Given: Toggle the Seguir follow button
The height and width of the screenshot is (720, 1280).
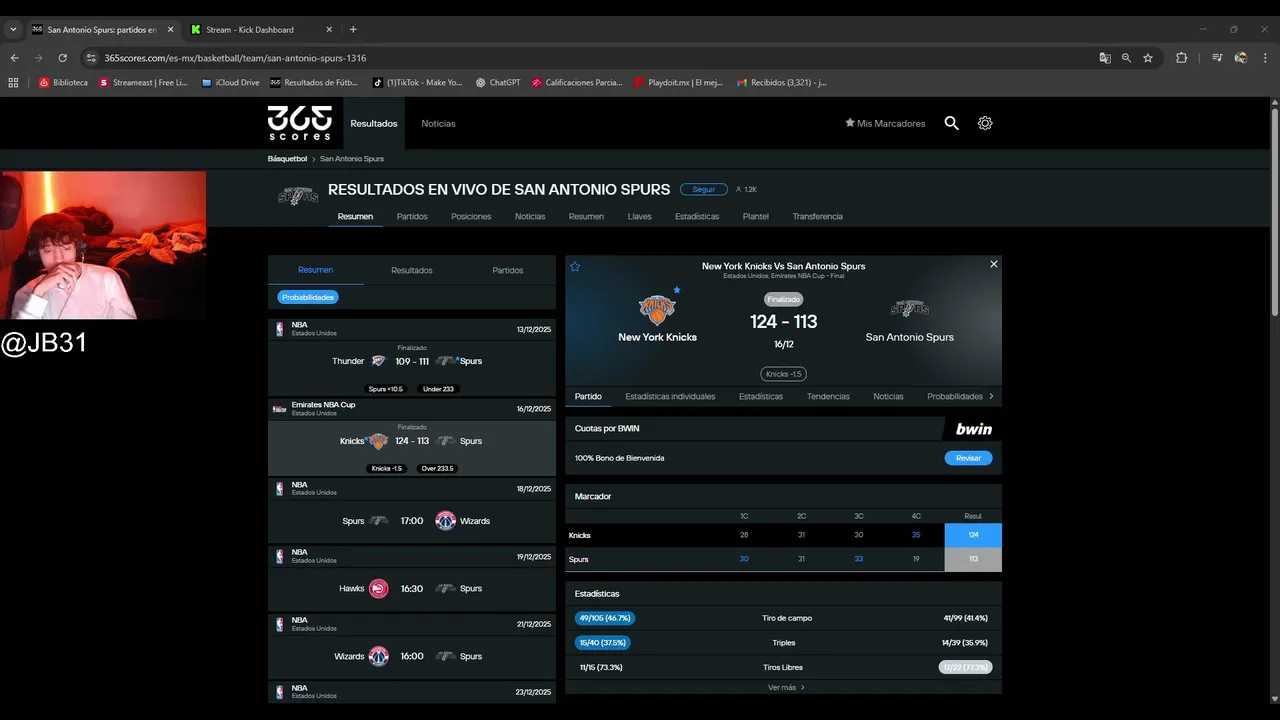Looking at the screenshot, I should (x=703, y=189).
